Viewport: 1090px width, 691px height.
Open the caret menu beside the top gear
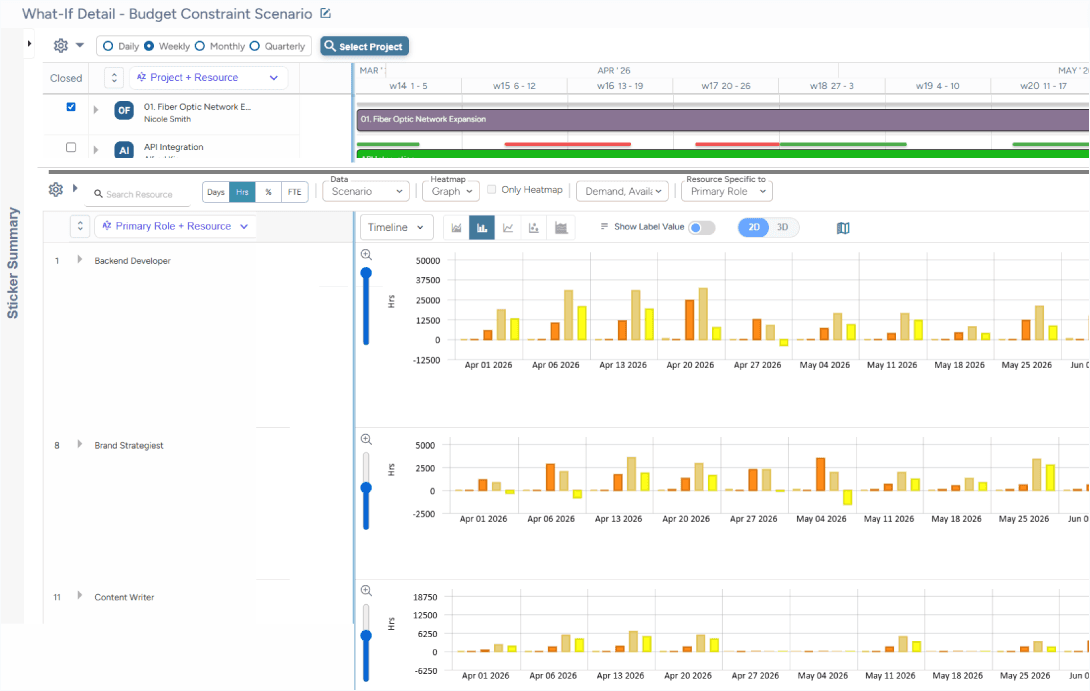pyautogui.click(x=80, y=45)
